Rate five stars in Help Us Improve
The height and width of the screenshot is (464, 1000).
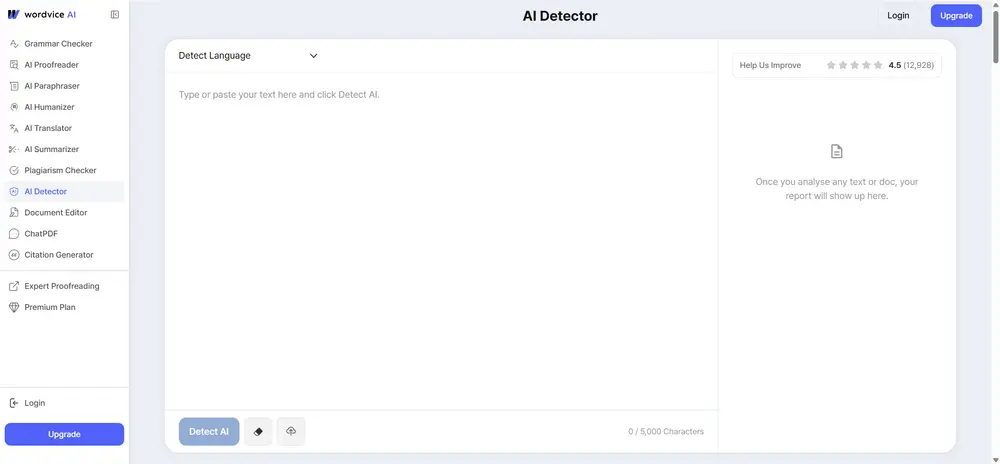pos(878,65)
